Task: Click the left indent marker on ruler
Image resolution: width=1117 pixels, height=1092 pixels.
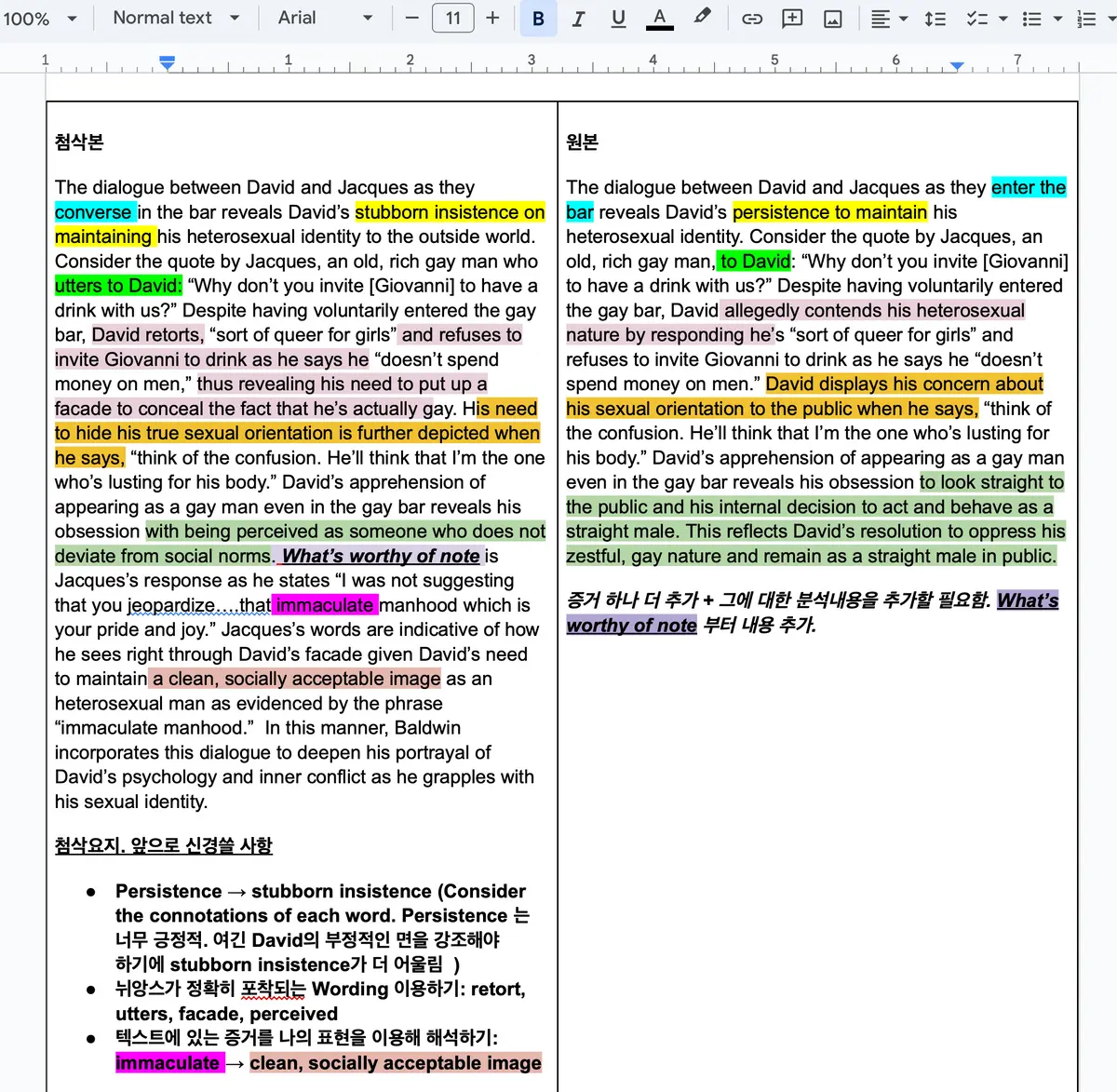Action: click(168, 63)
